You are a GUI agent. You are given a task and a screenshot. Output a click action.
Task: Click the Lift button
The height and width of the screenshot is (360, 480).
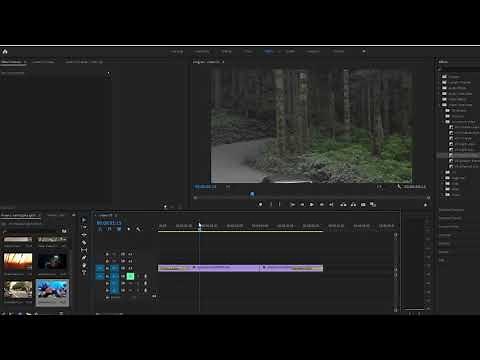click(x=343, y=204)
